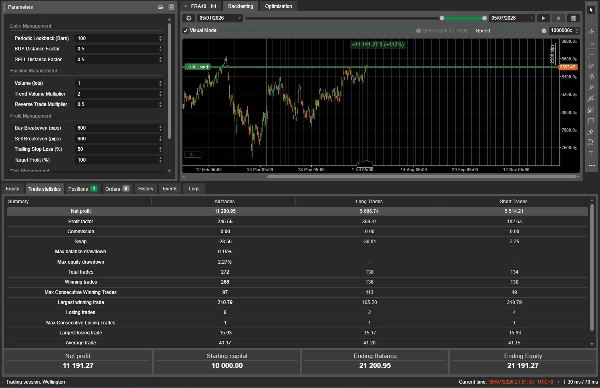
Task: Click the SELL Distance Factor input field
Action: click(119, 59)
